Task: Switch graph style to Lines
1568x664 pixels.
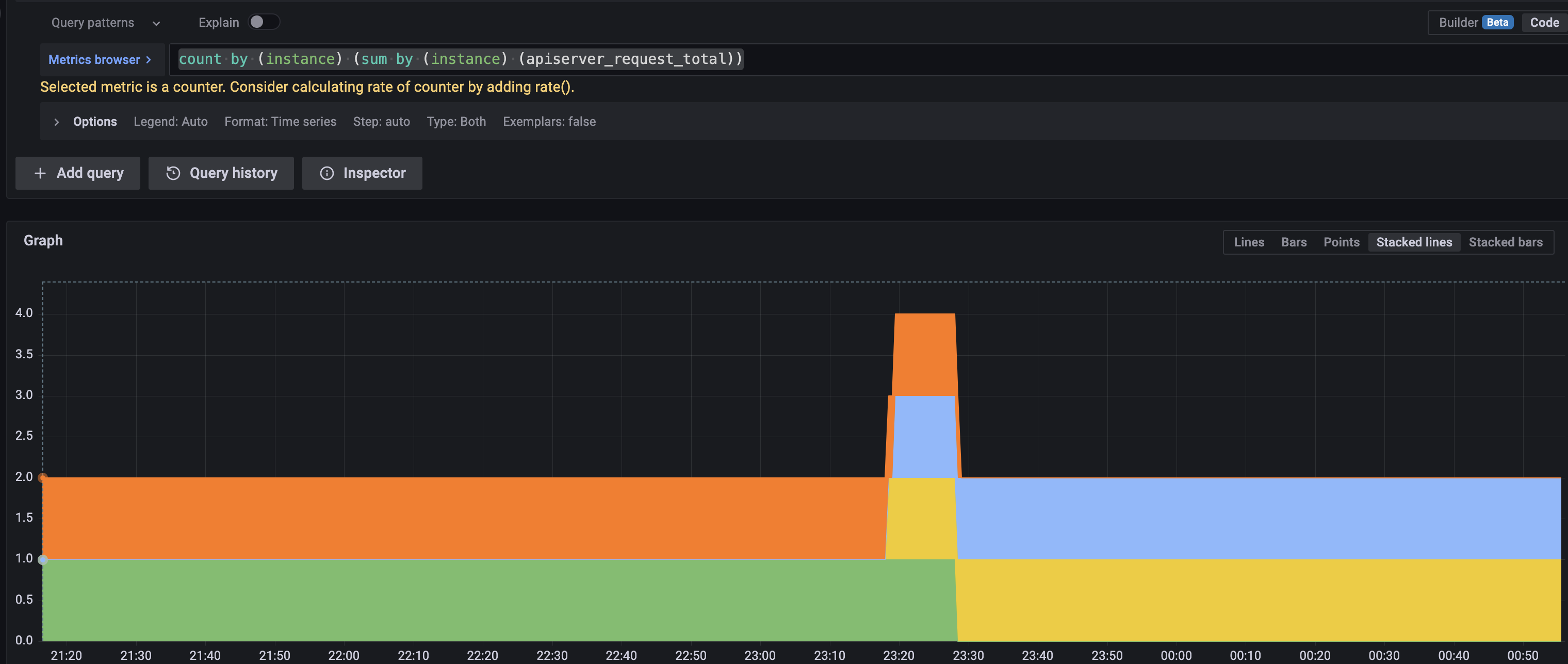Action: pos(1249,242)
